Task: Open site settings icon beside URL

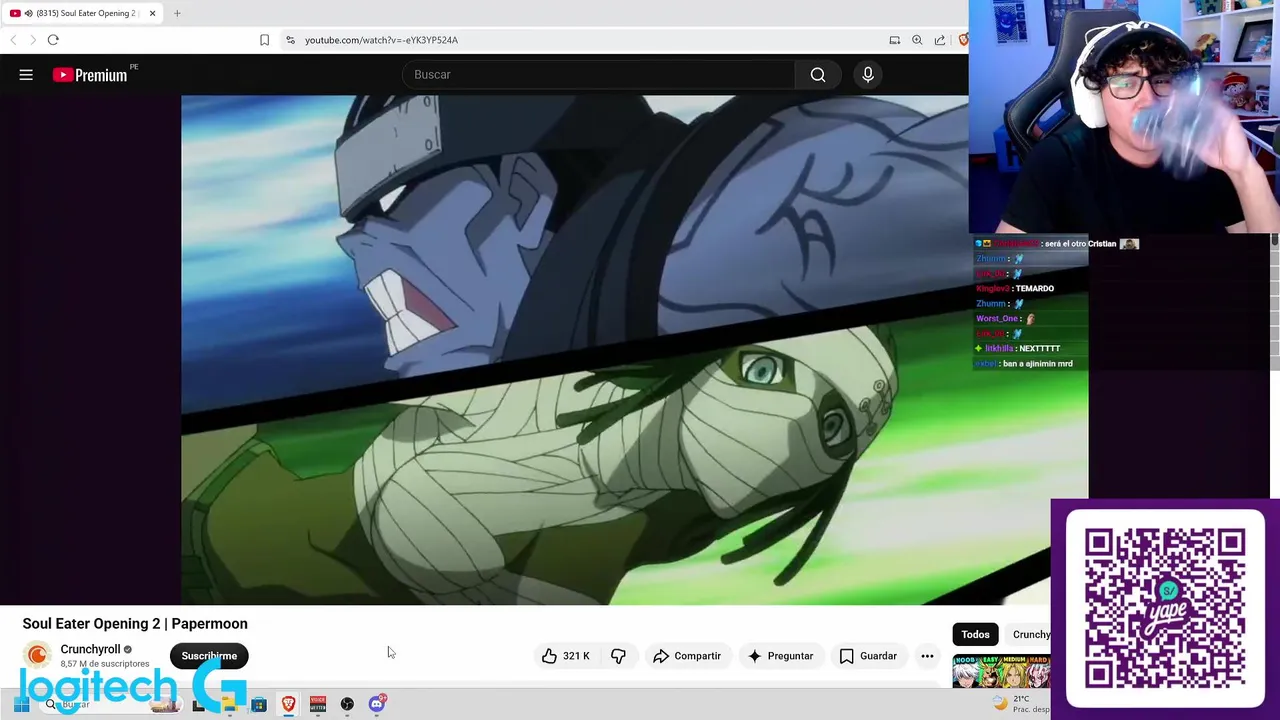Action: click(290, 40)
